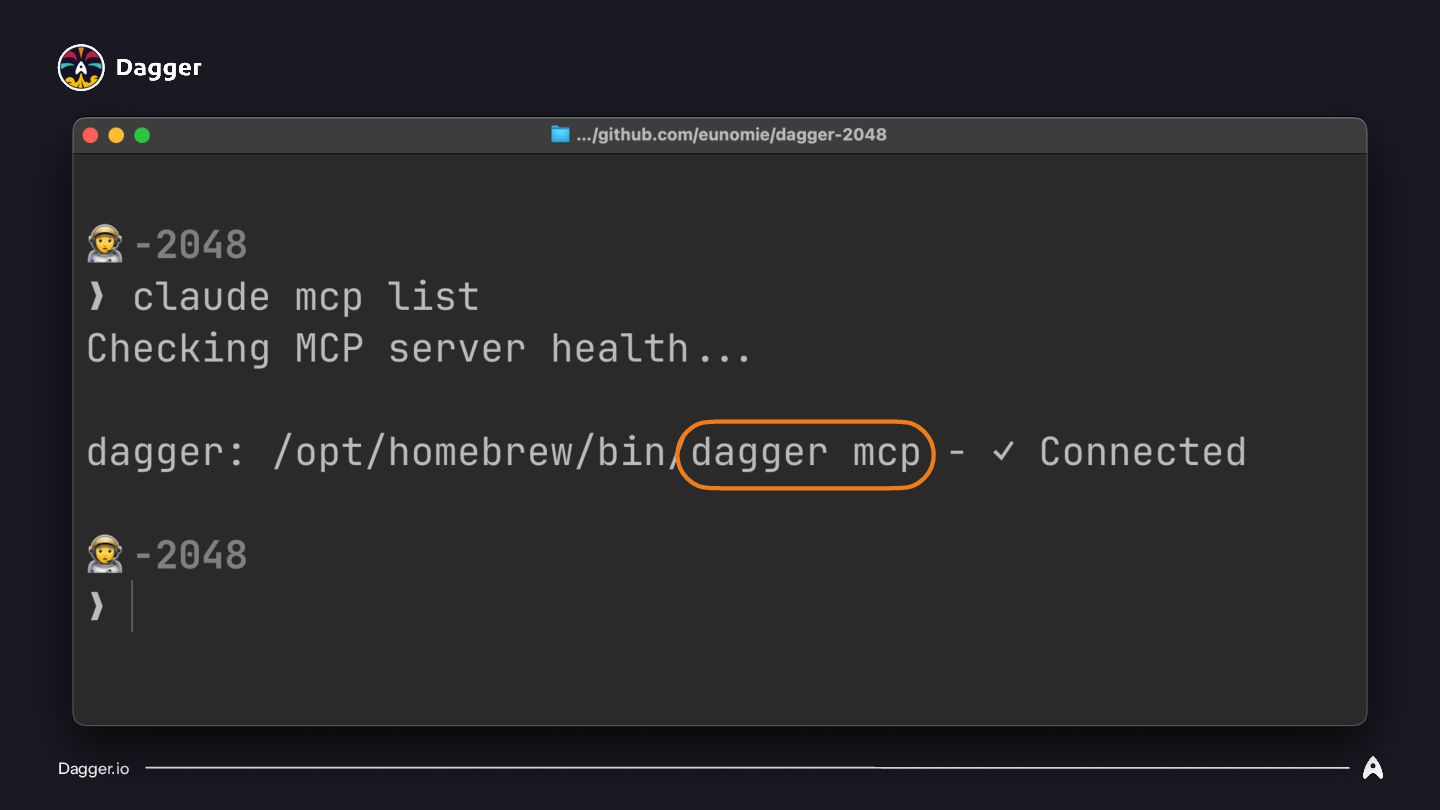Close the terminal window with the red button
Image resolution: width=1440 pixels, height=810 pixels.
click(91, 135)
